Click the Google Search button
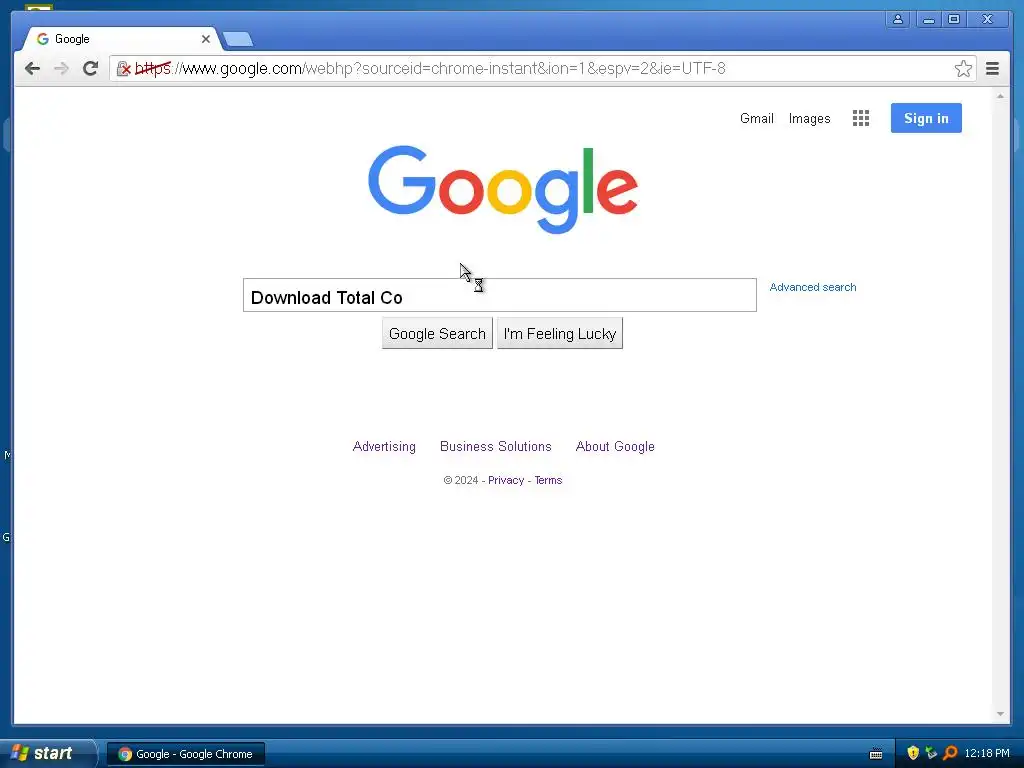 (437, 334)
